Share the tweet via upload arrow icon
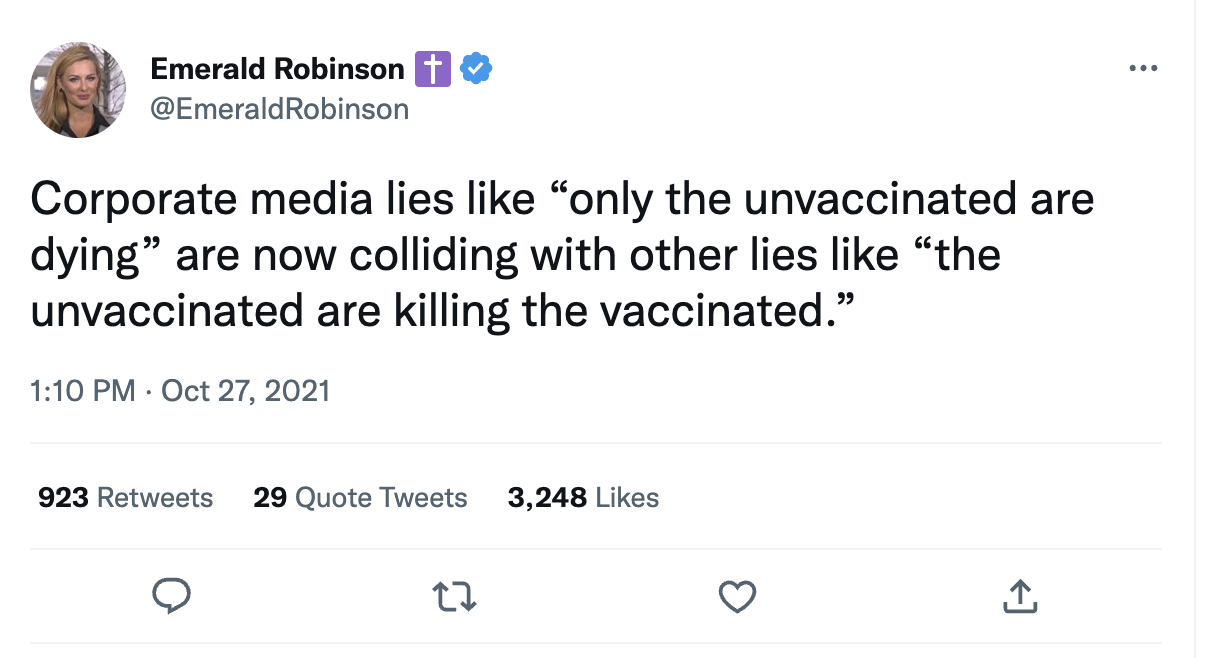Screen dimensions: 1216x658 1019,597
